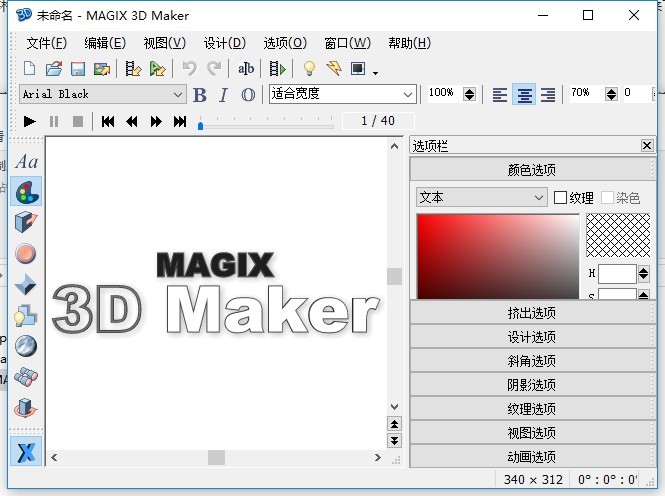Align text left
665x496 pixels.
[500, 95]
